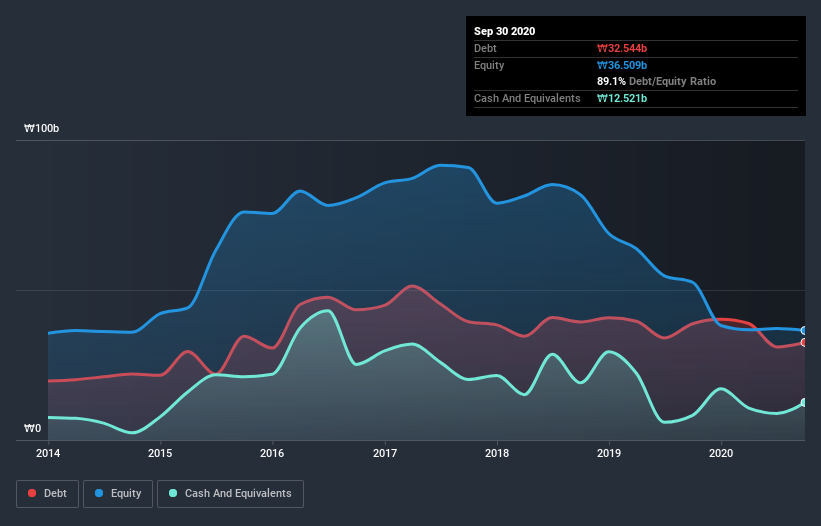Click the 2015 x-axis label
This screenshot has width=821, height=526.
pos(160,453)
